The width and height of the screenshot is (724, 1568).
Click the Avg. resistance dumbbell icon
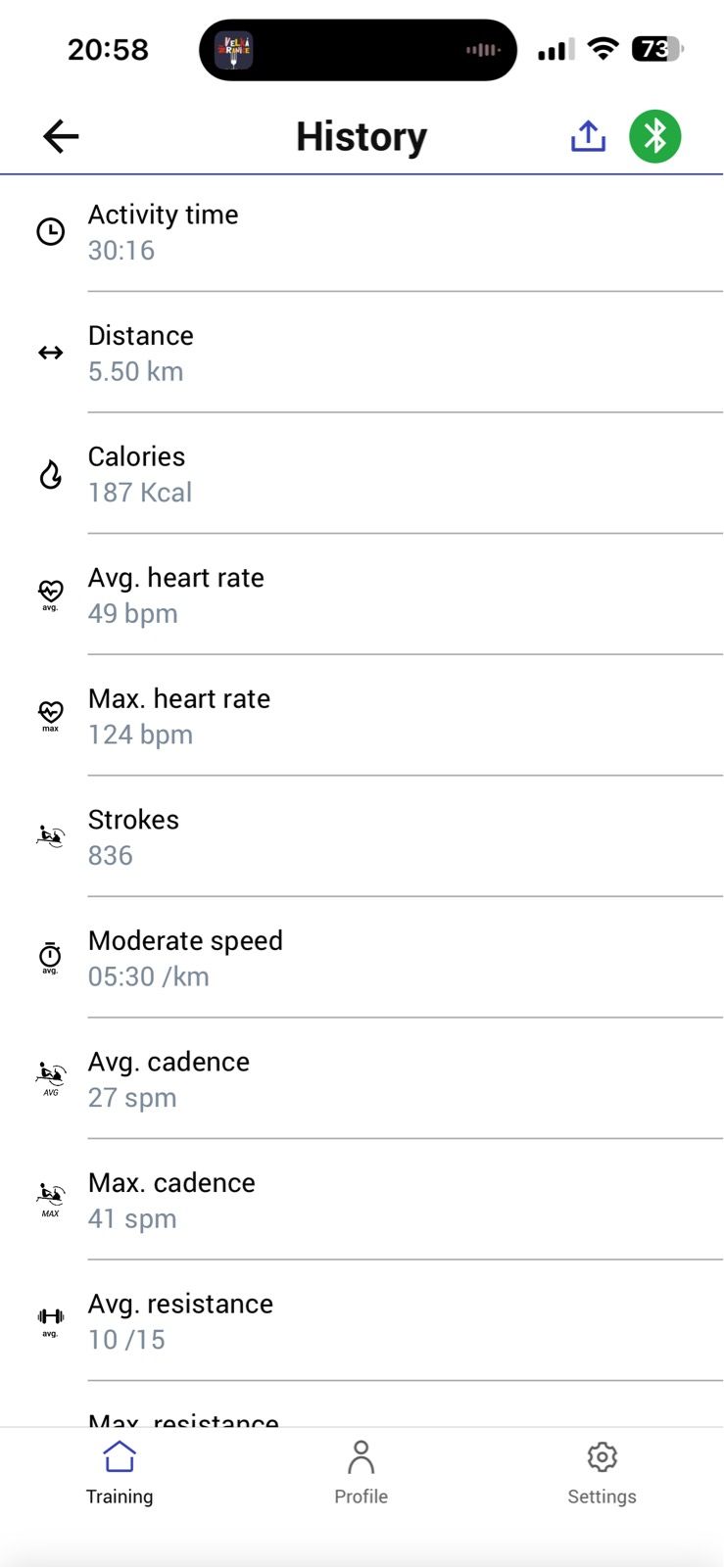[51, 1320]
